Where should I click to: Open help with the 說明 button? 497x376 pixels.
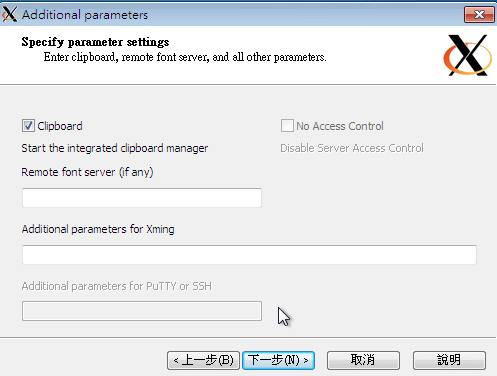point(449,360)
